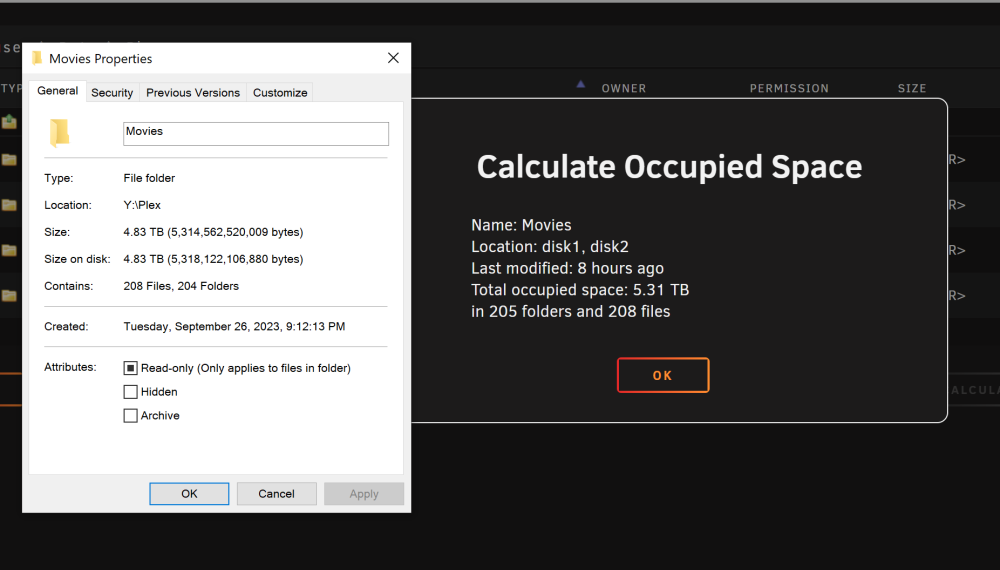This screenshot has width=1000, height=570.
Task: Enable the Archive attribute checkbox
Action: tap(130, 416)
